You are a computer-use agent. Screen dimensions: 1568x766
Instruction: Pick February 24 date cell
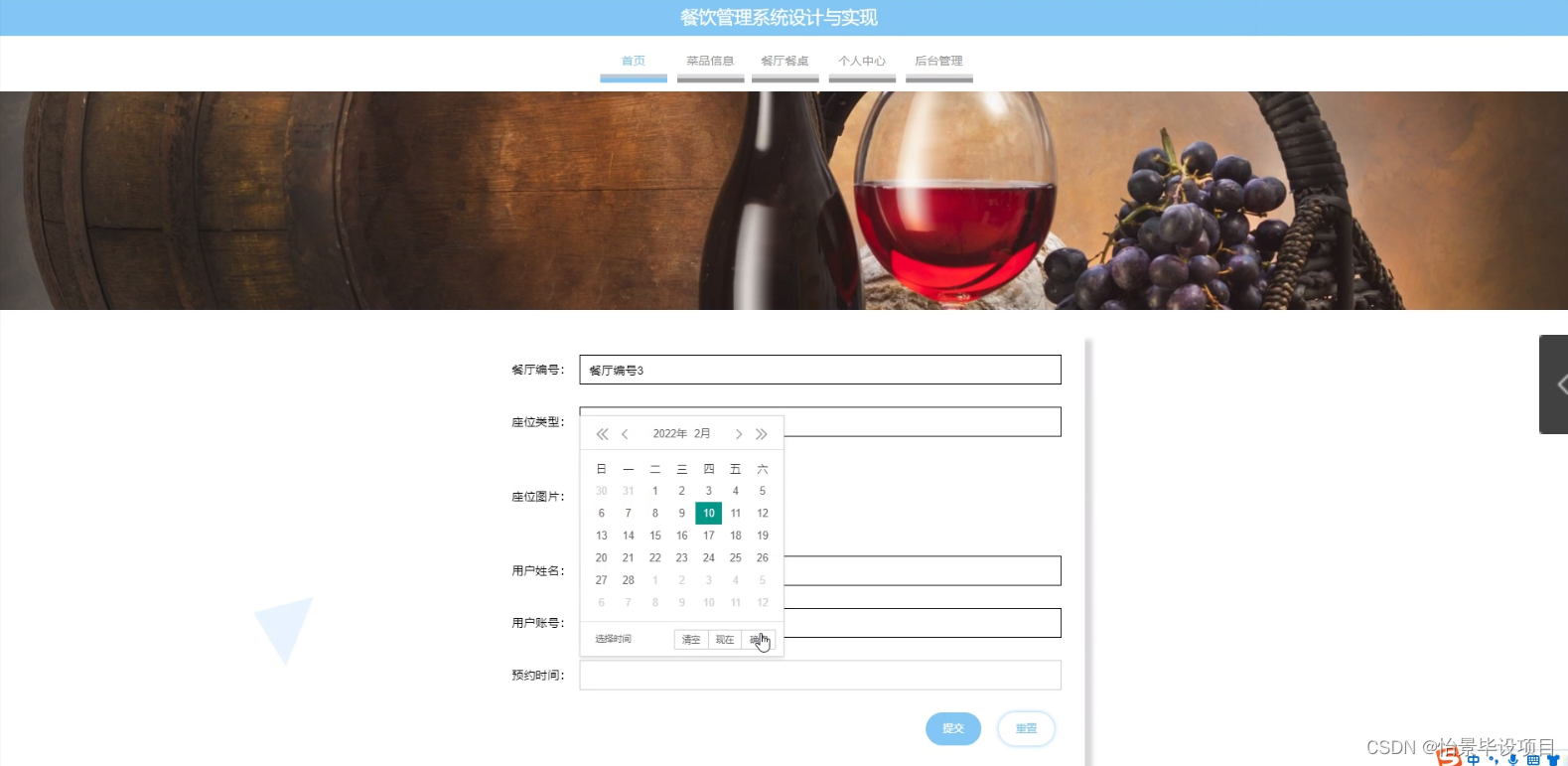pos(709,558)
